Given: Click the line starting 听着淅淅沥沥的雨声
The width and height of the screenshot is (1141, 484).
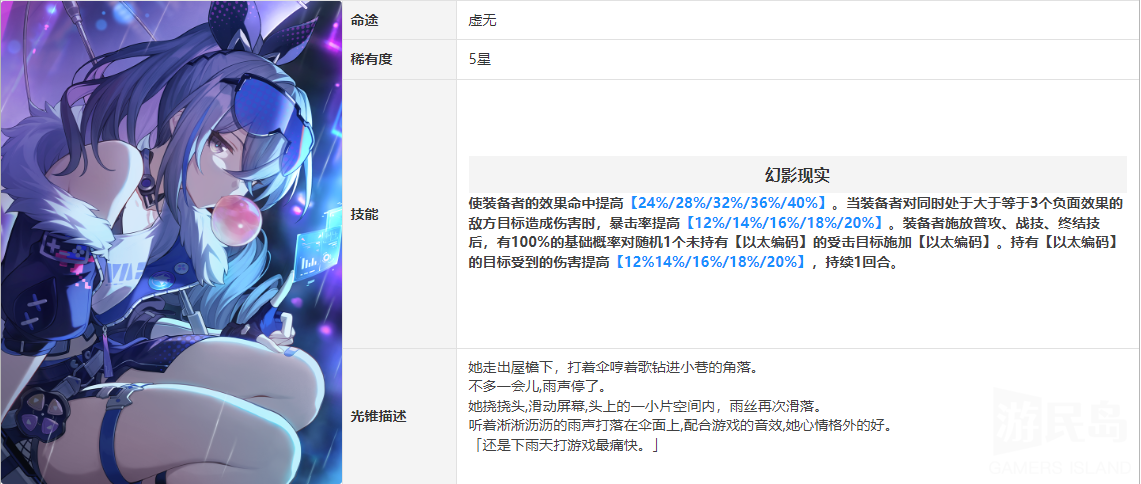Looking at the screenshot, I should [x=680, y=424].
